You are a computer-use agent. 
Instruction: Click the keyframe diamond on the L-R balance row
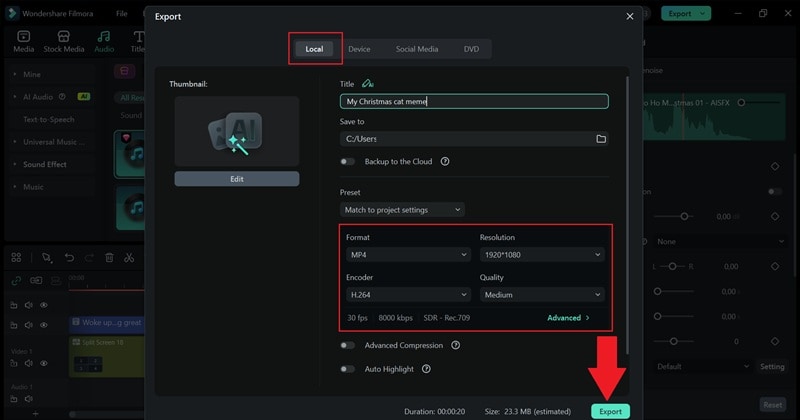coord(775,266)
